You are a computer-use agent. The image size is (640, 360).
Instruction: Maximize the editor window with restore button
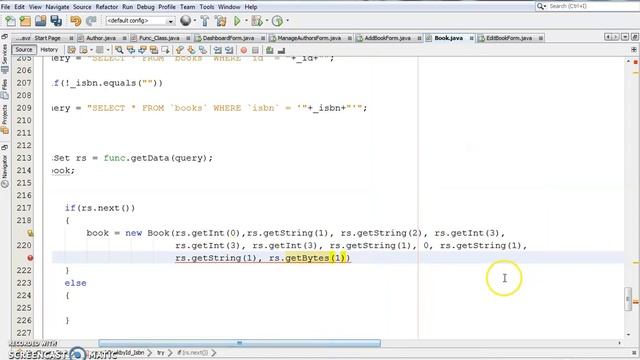pyautogui.click(x=634, y=37)
